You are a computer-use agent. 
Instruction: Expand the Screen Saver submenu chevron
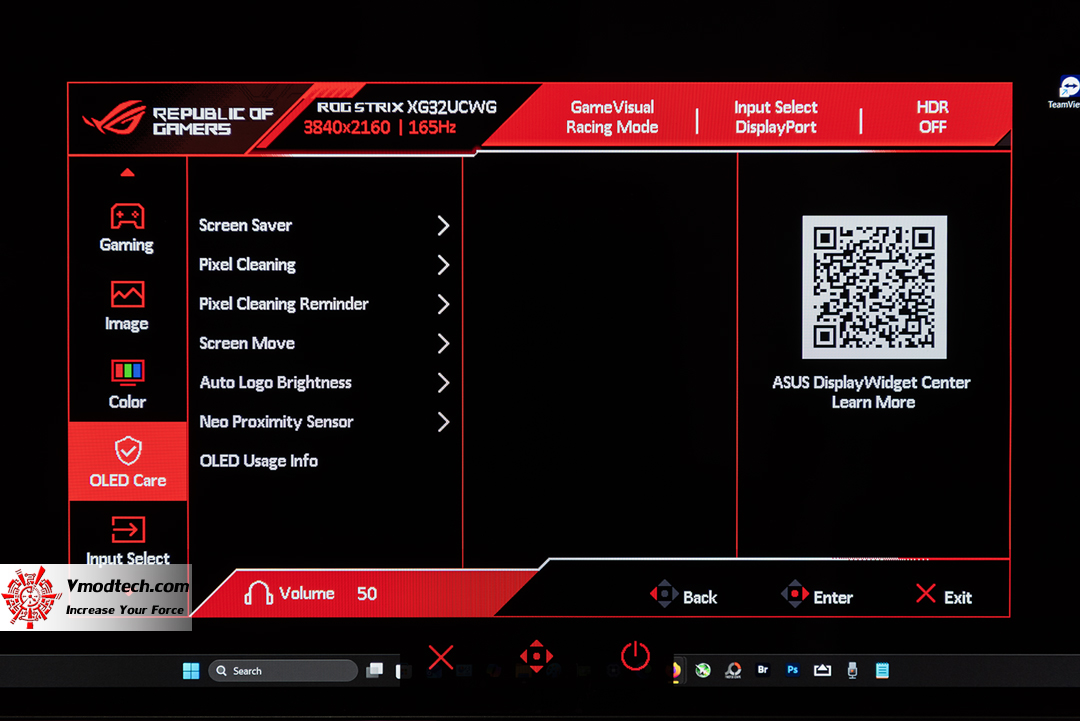(444, 225)
